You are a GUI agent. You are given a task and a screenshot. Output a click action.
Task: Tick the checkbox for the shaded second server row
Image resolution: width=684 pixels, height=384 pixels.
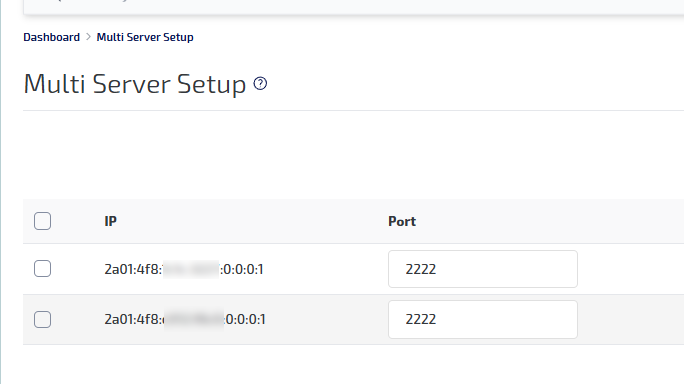(x=42, y=319)
